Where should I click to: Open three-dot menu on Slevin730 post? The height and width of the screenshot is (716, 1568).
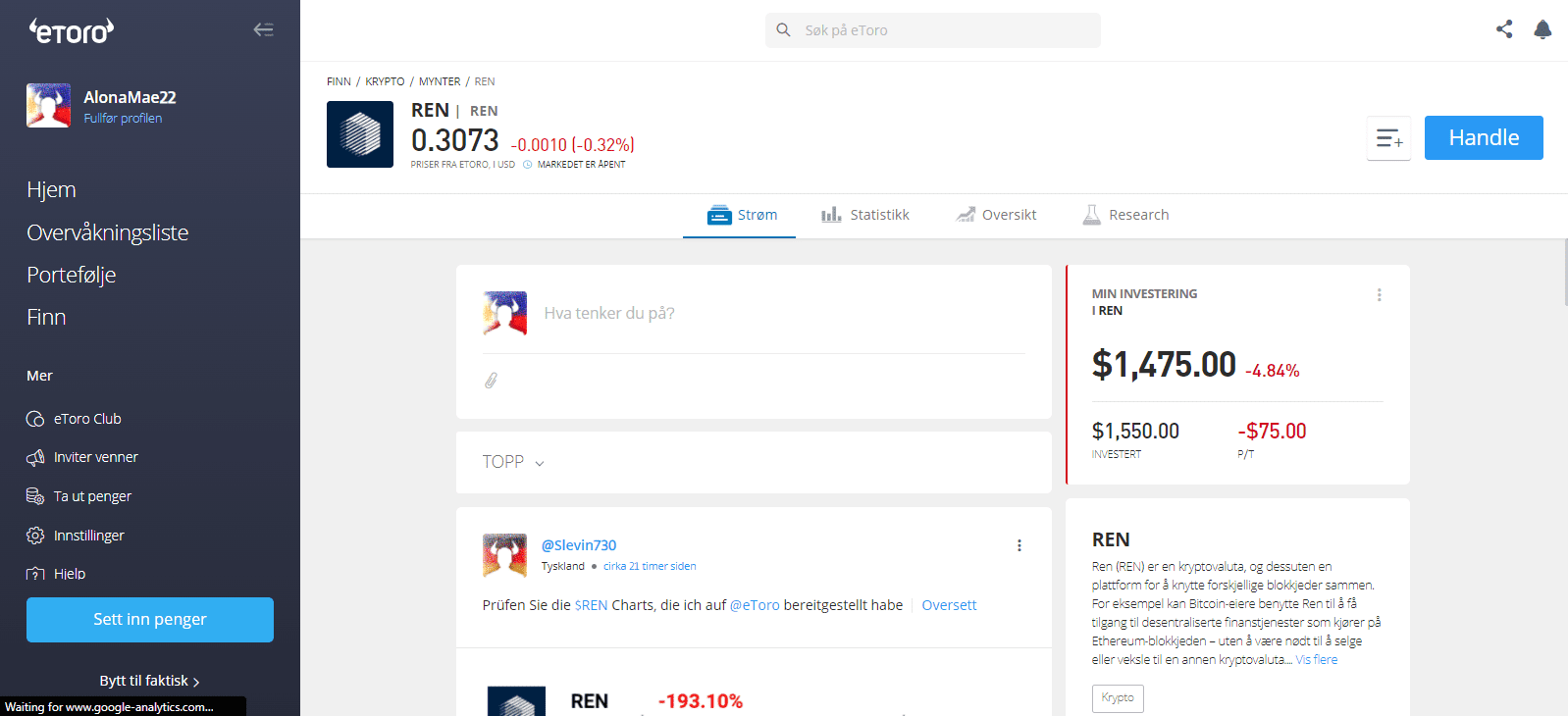click(x=1019, y=545)
